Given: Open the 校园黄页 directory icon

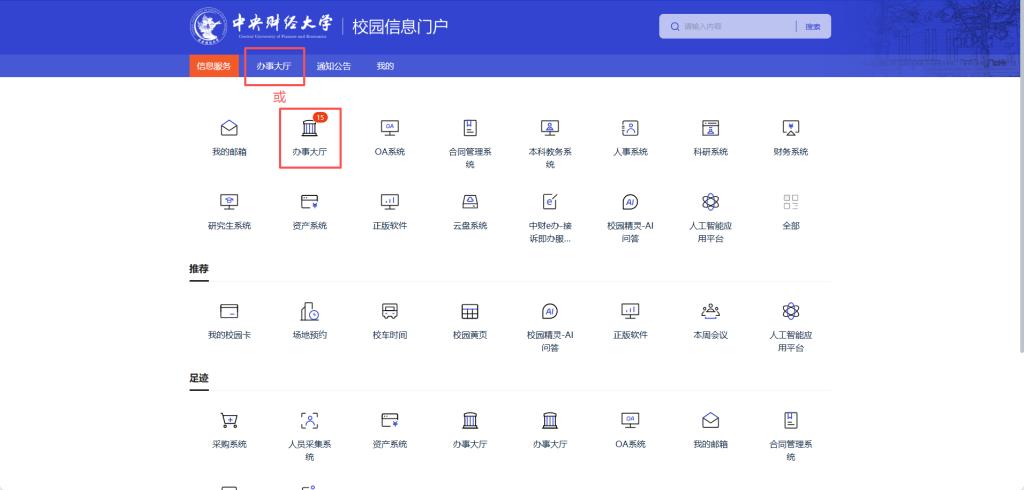Looking at the screenshot, I should coord(469,312).
